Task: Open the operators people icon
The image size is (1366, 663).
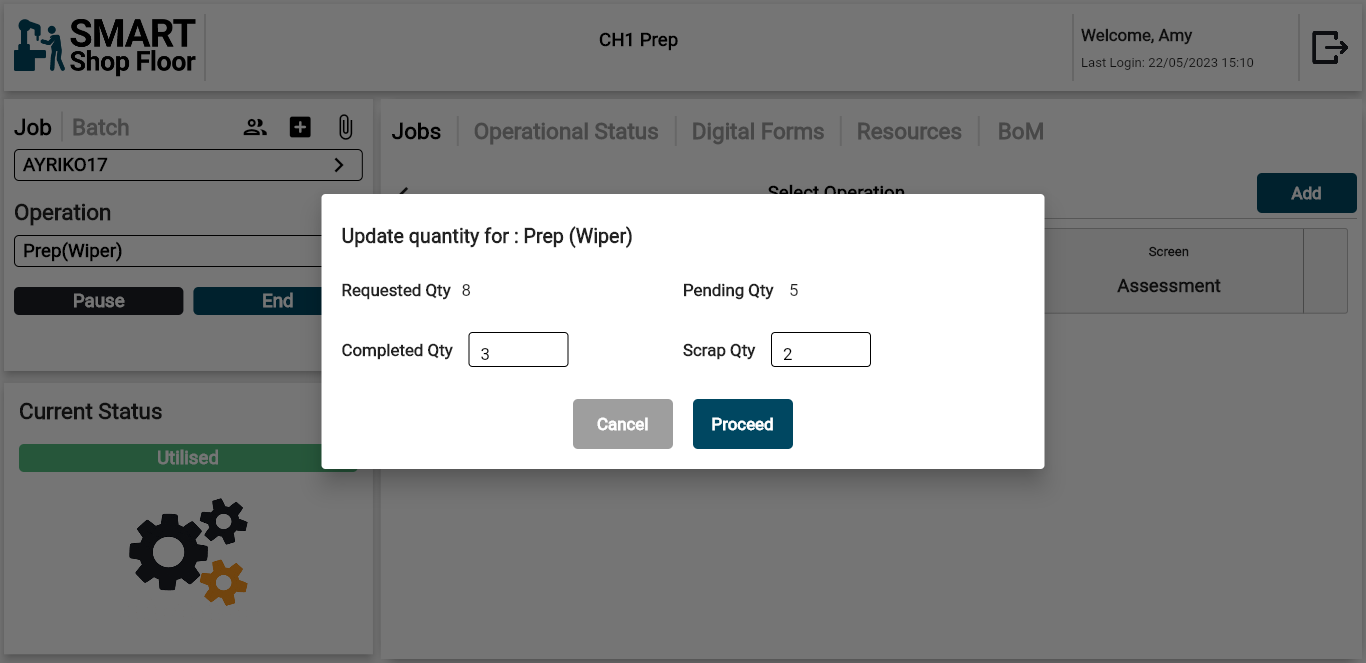Action: coord(256,127)
